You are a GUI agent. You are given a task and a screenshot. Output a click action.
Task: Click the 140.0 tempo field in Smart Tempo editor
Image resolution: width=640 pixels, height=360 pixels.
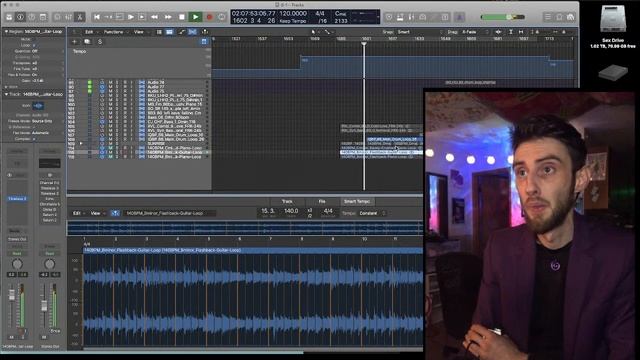(291, 211)
